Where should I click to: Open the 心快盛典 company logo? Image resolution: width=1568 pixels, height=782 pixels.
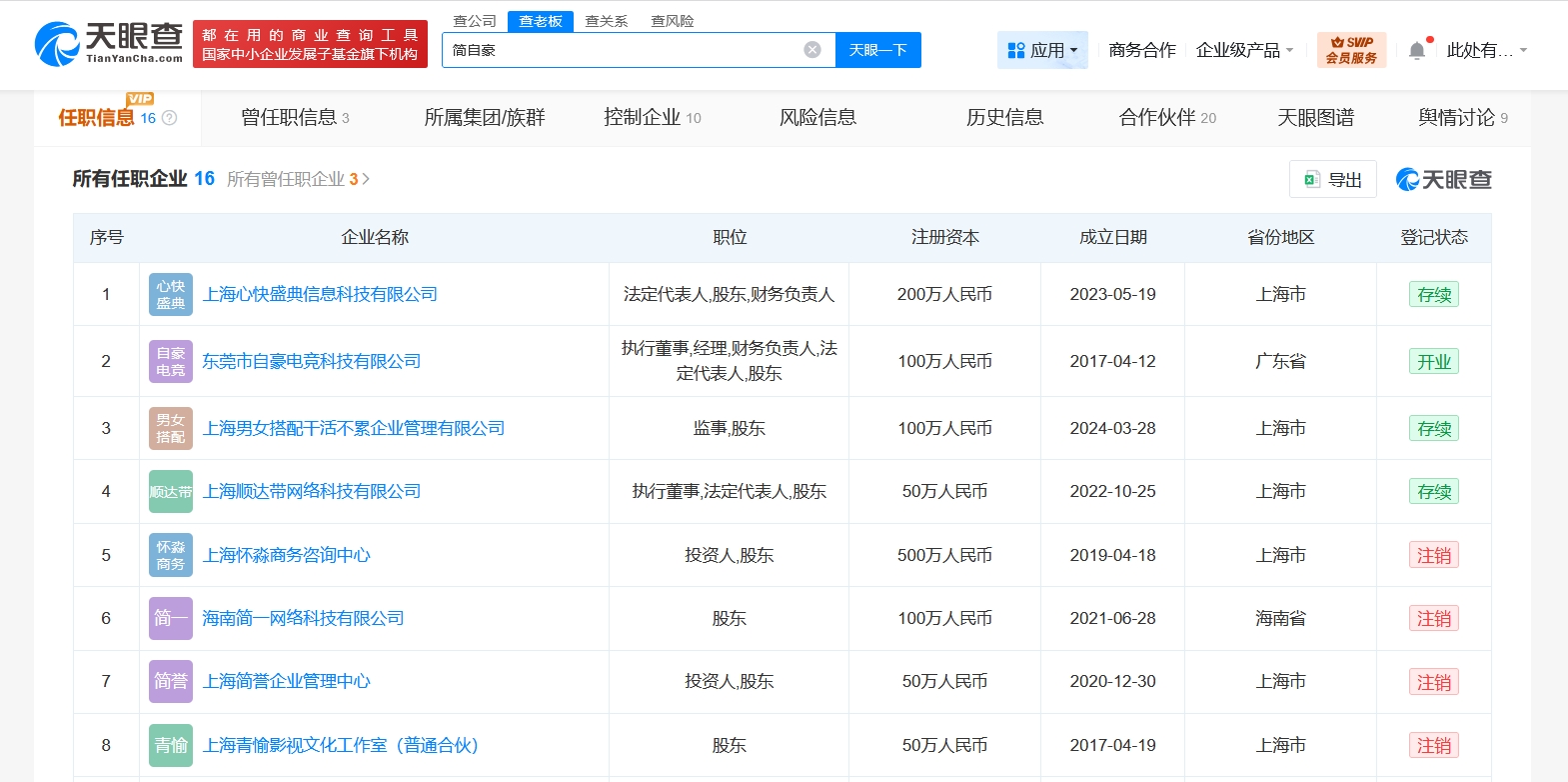click(x=170, y=295)
